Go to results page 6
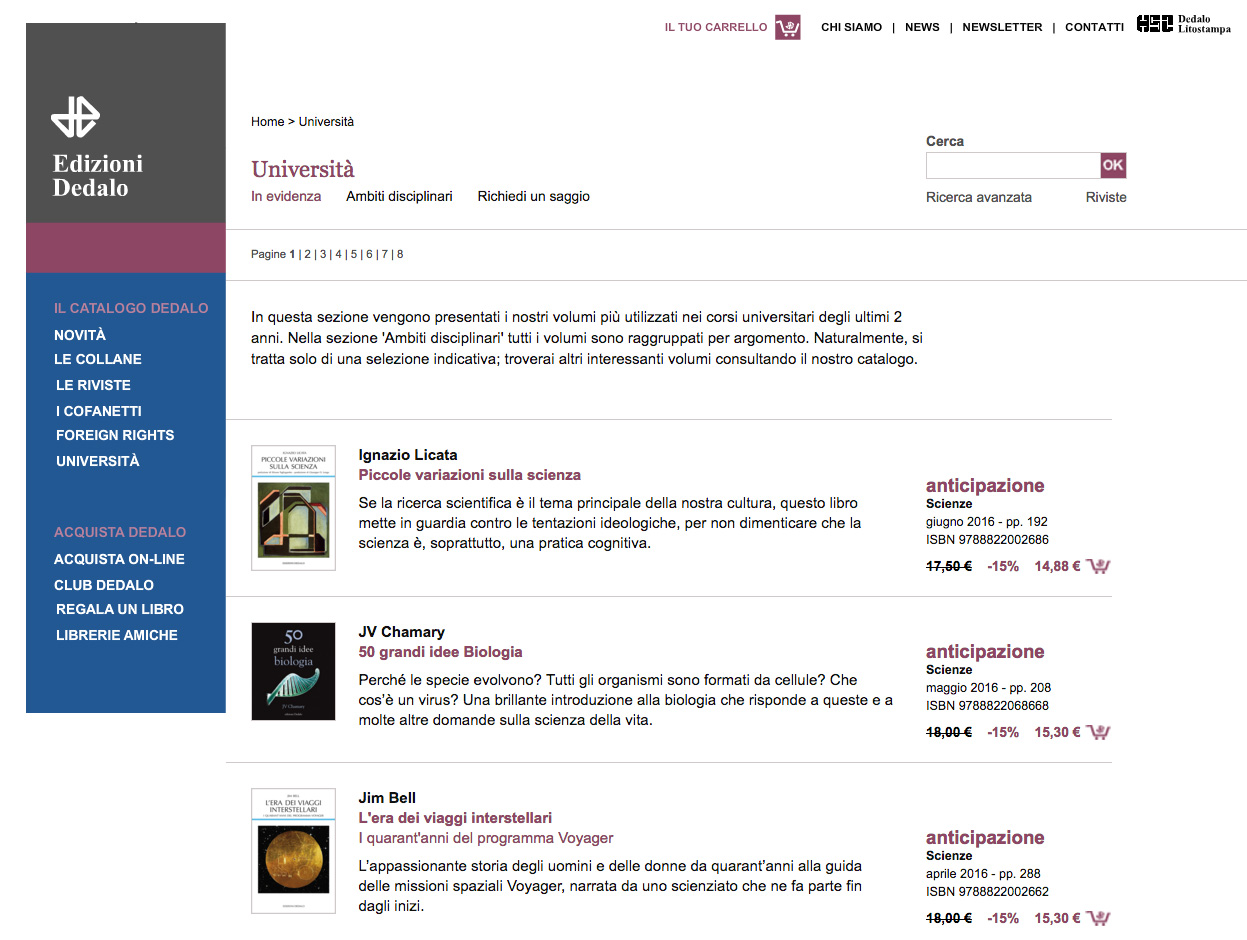This screenshot has height=940, width=1247. (369, 254)
